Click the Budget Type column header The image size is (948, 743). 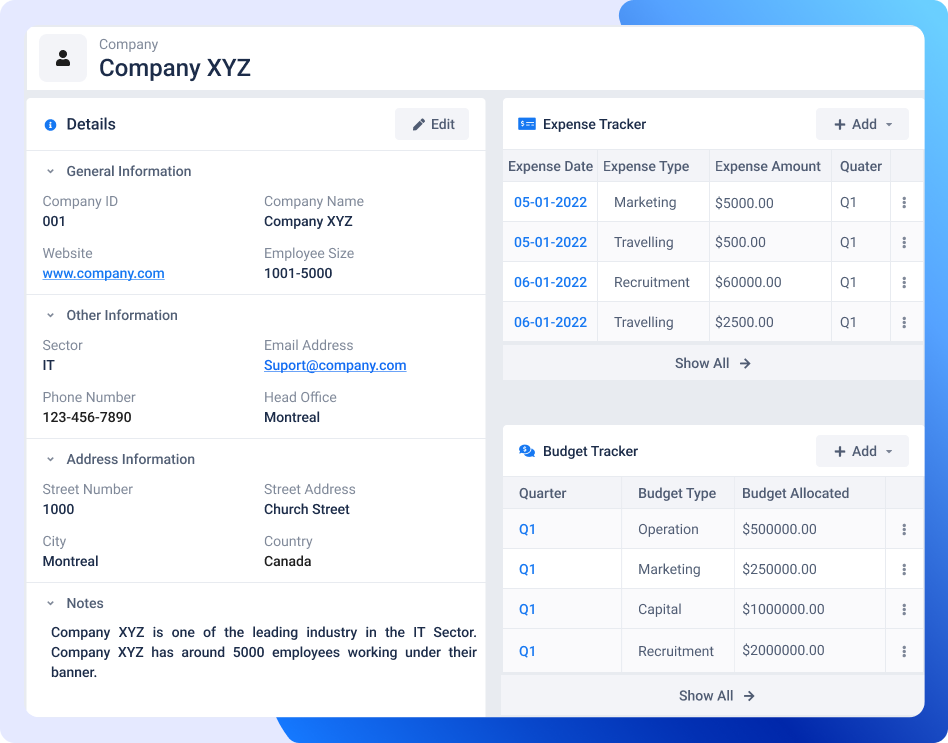coord(677,493)
